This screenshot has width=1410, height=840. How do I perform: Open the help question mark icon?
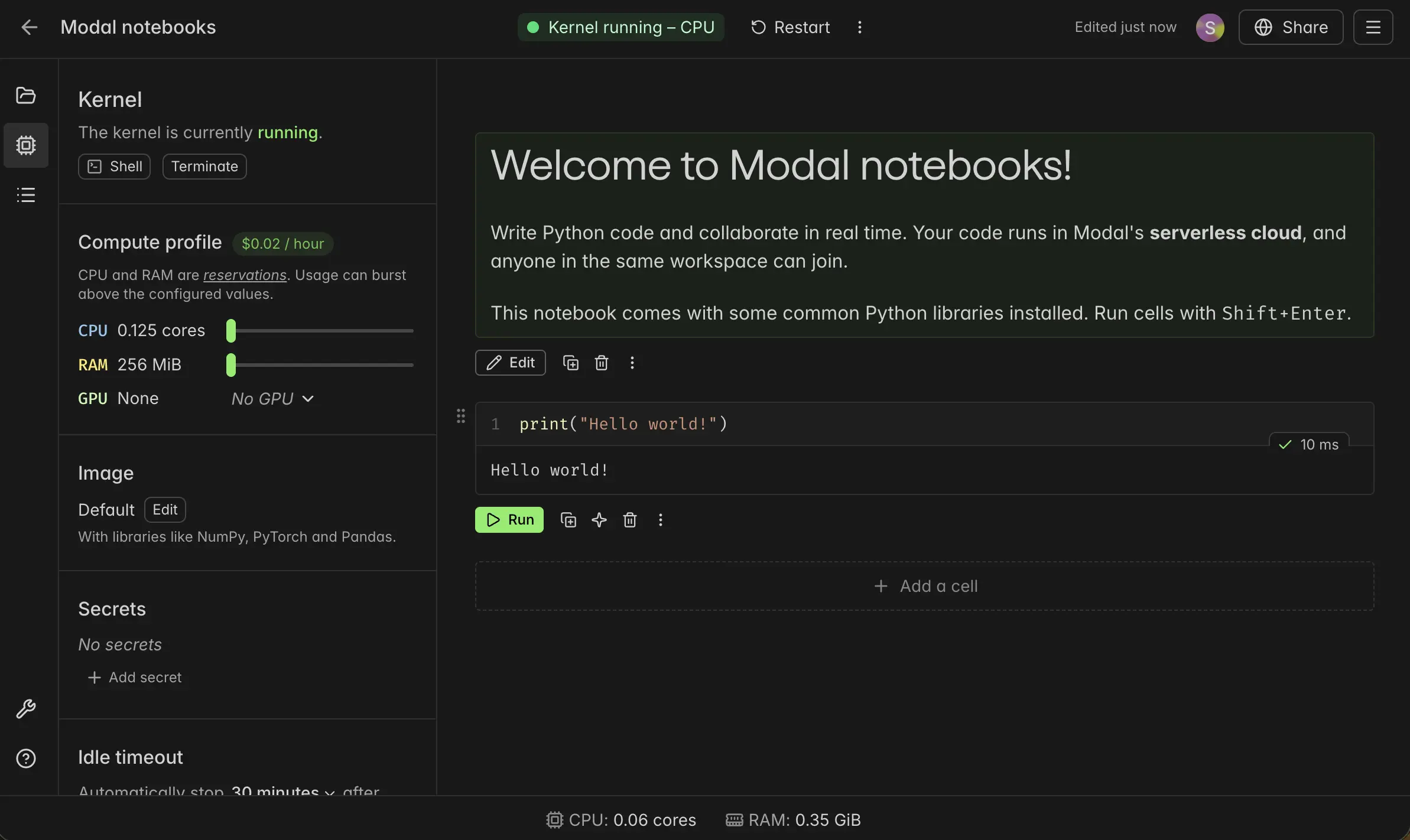coord(25,758)
